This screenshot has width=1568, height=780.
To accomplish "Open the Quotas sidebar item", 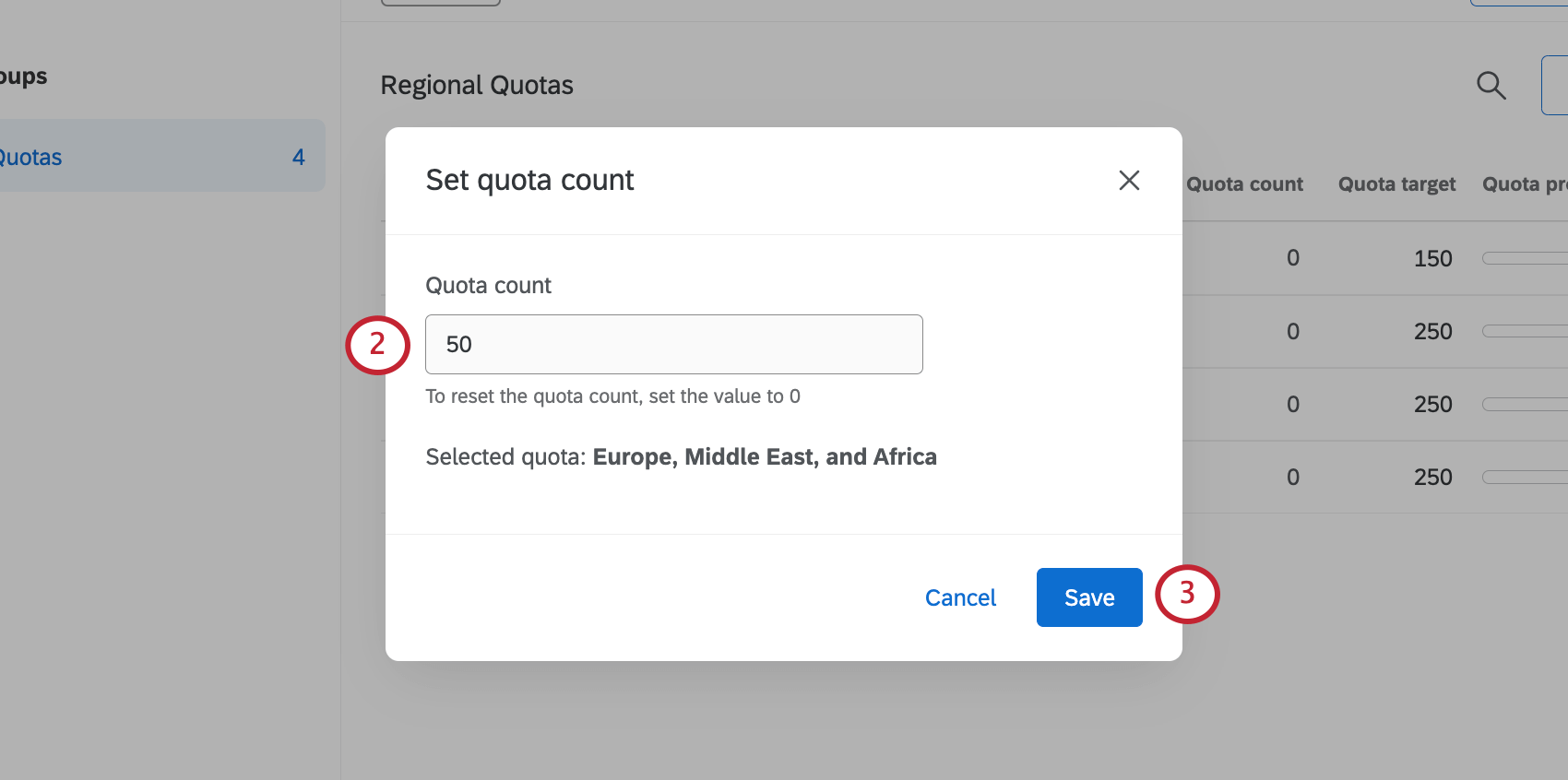I will [x=31, y=157].
